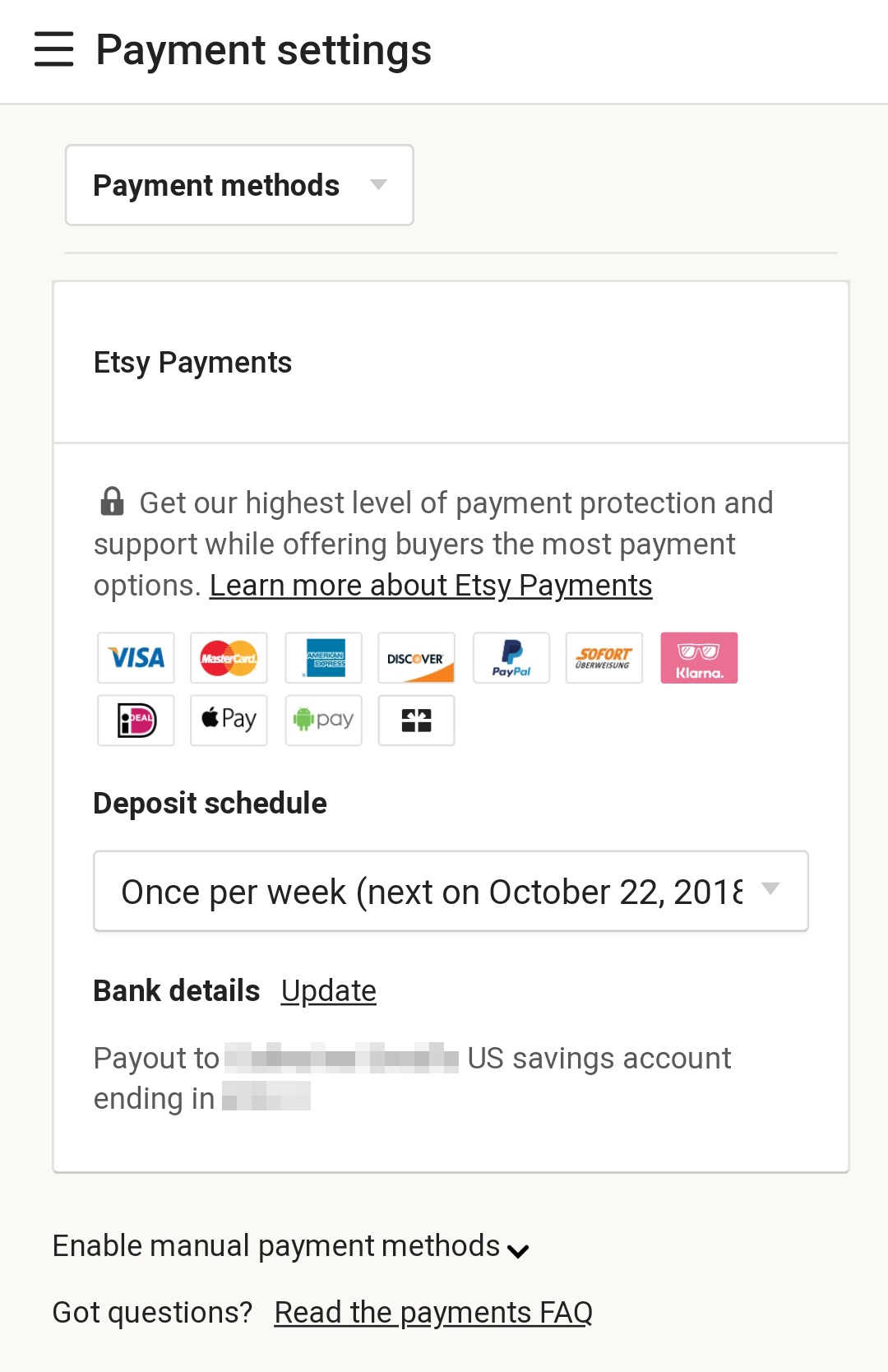This screenshot has width=888, height=1372.
Task: Click Update next to Bank details
Action: click(x=329, y=991)
